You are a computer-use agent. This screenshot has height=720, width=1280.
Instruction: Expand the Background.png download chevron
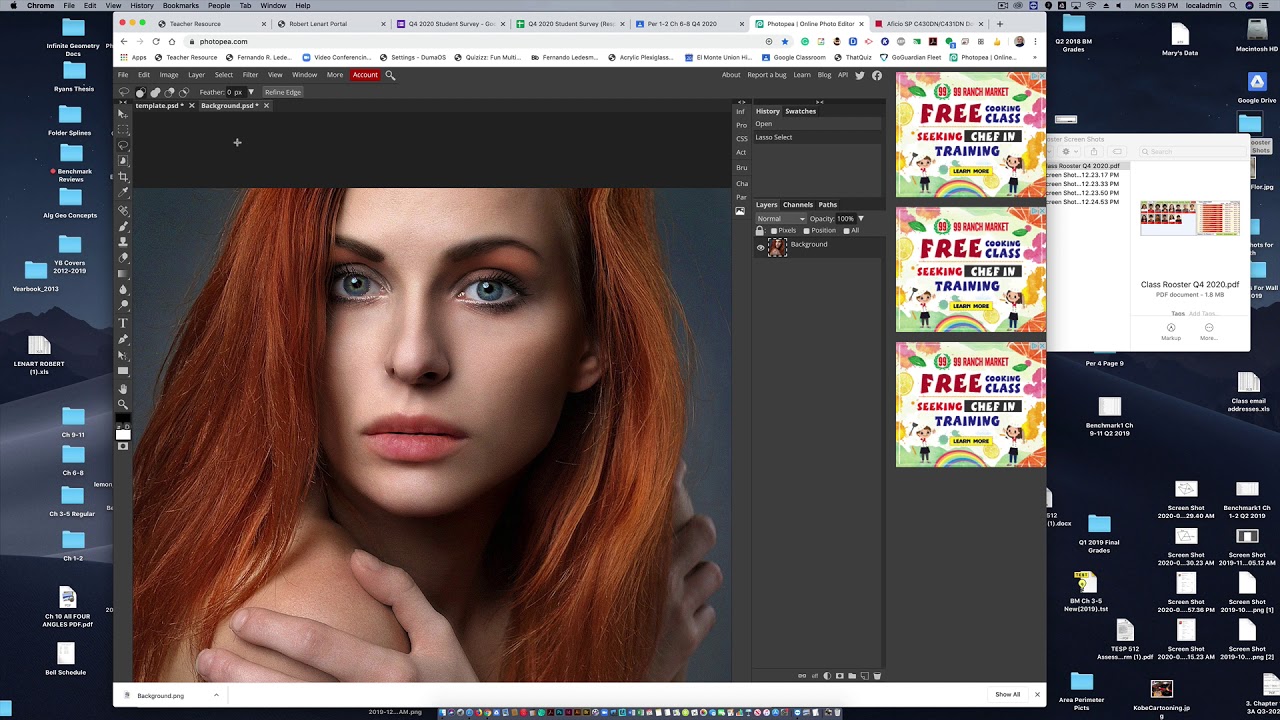[216, 695]
